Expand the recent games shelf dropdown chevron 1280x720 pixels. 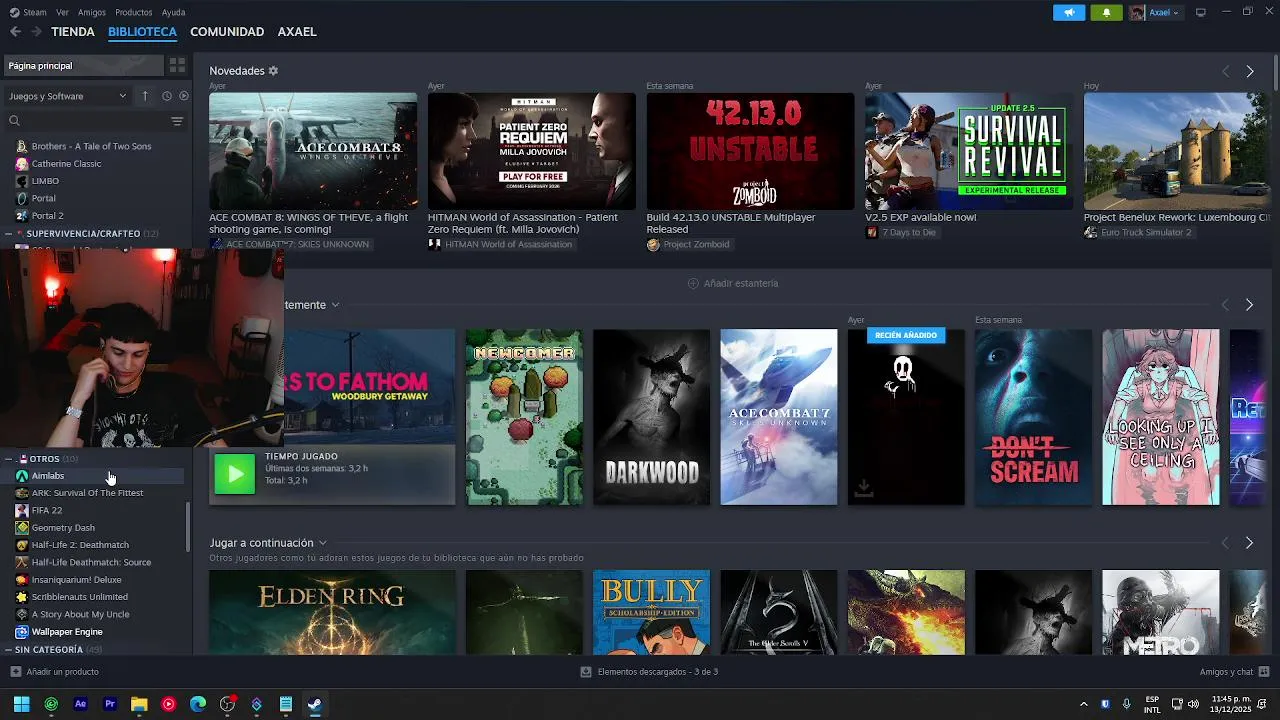[335, 305]
